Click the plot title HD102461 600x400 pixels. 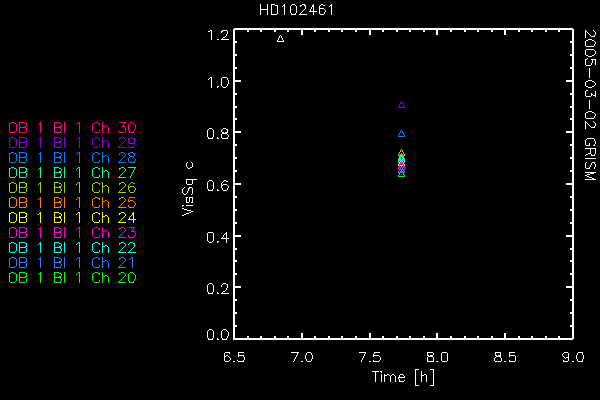coord(297,10)
